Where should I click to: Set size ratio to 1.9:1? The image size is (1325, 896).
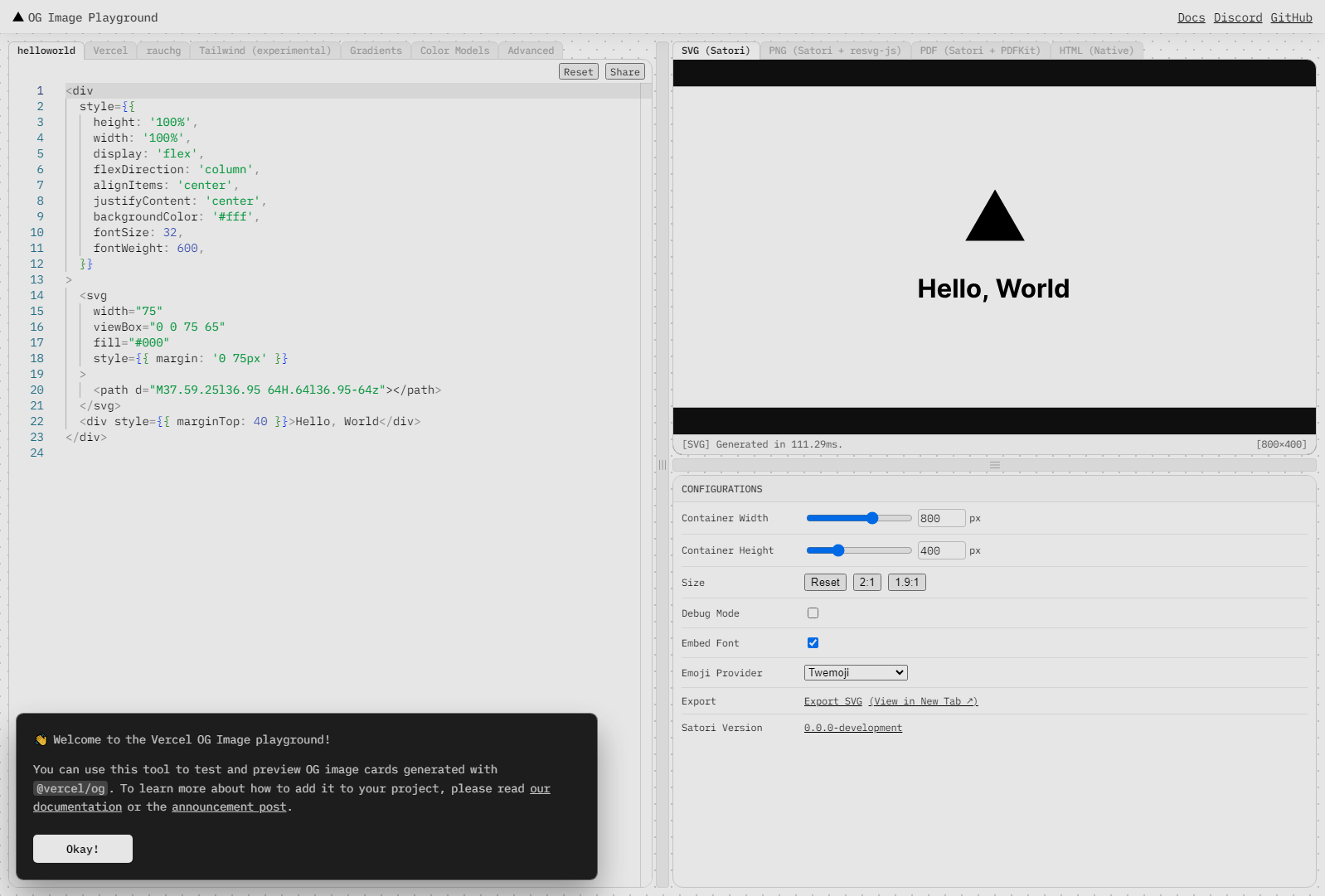click(907, 583)
